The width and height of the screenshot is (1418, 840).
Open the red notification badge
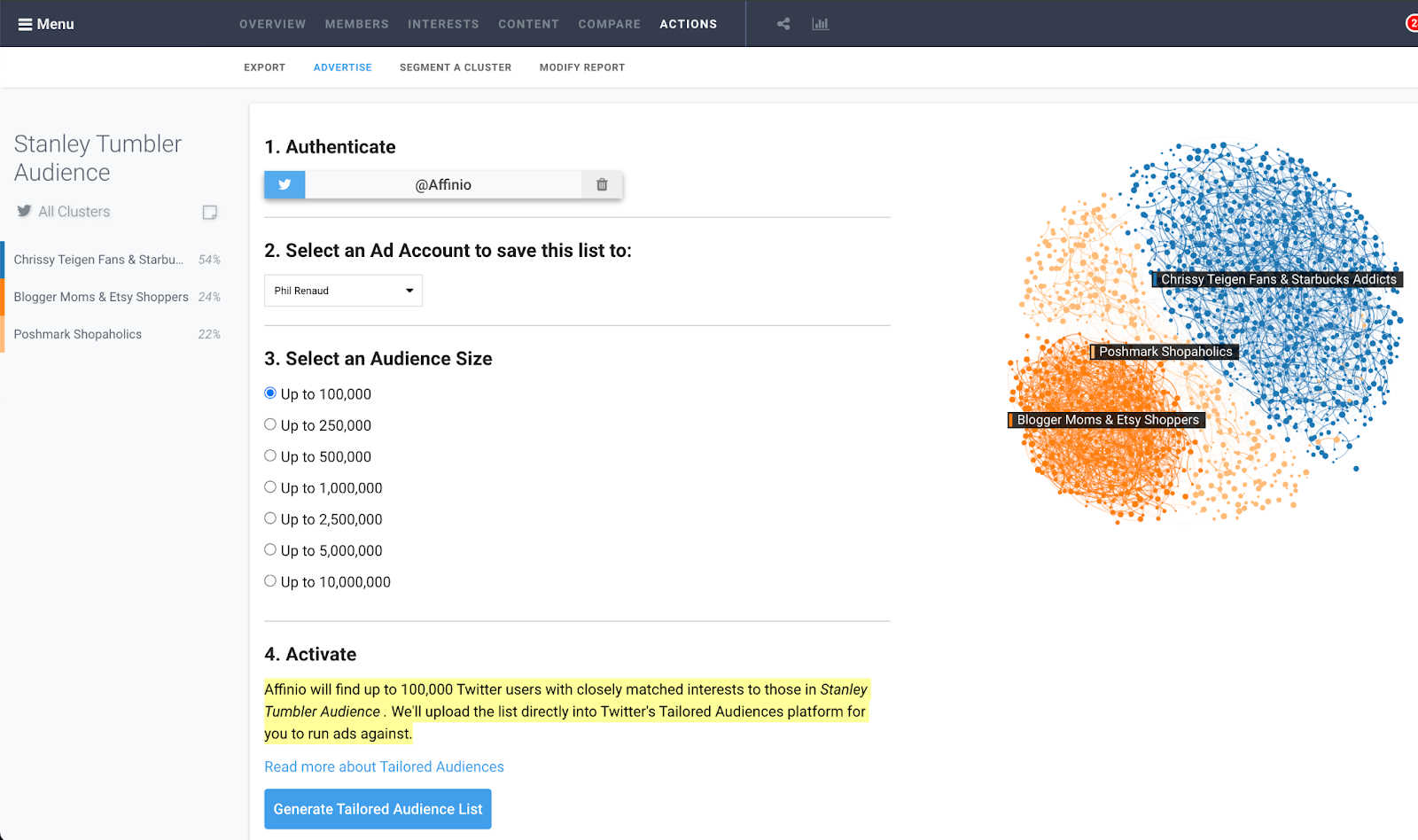[1412, 23]
